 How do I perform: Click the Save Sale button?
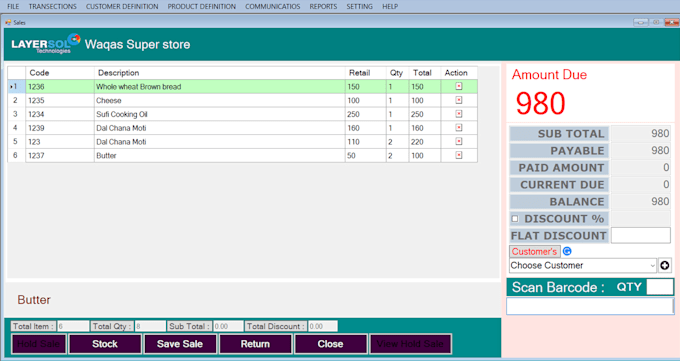click(x=180, y=344)
